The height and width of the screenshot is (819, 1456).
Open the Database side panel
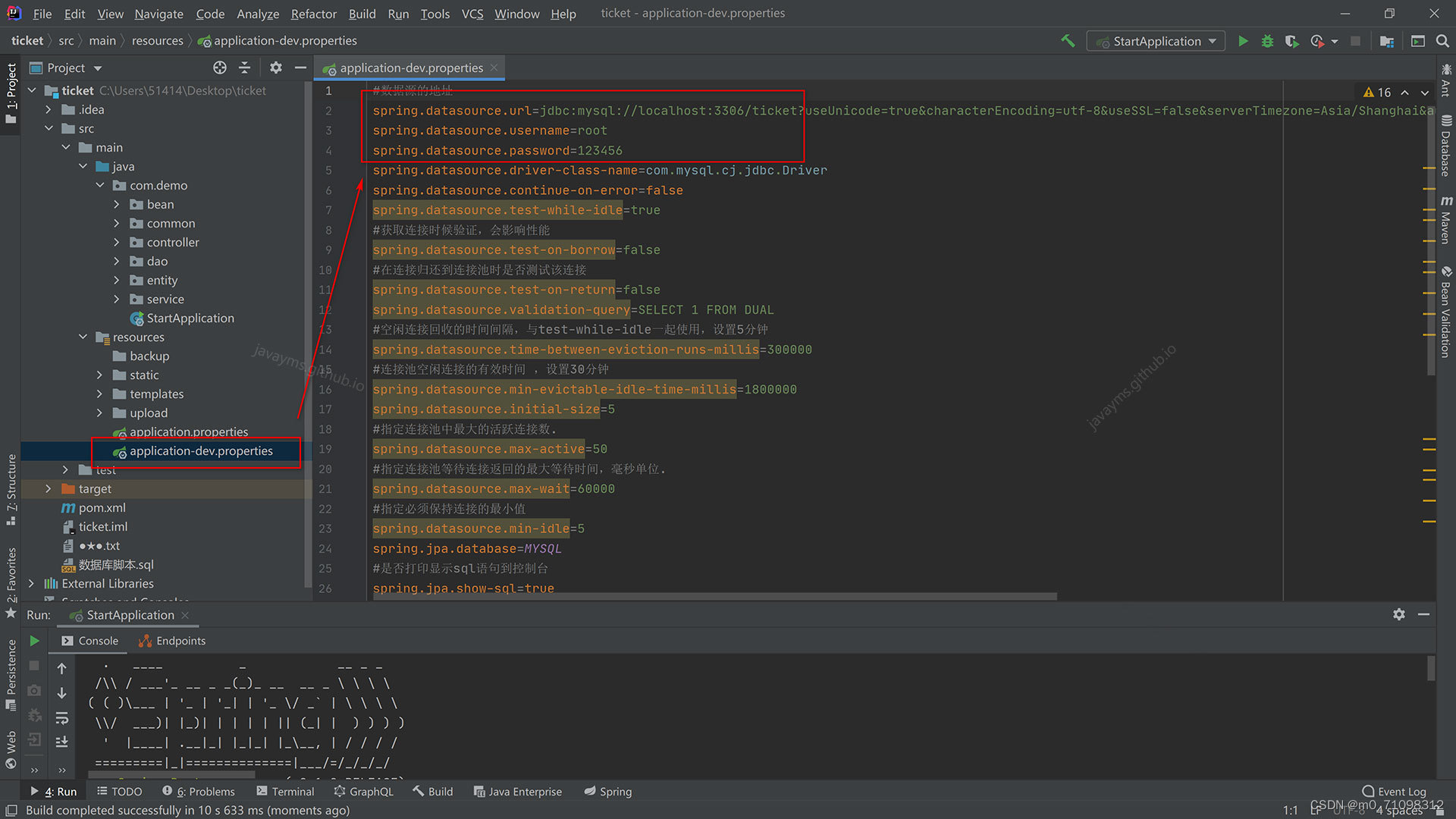pyautogui.click(x=1446, y=146)
